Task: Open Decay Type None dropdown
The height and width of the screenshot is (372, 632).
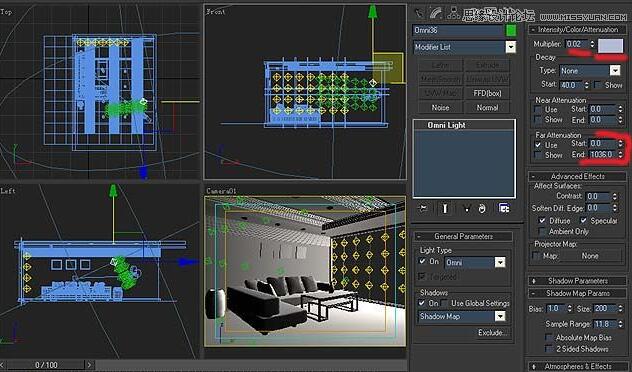Action: pyautogui.click(x=615, y=71)
